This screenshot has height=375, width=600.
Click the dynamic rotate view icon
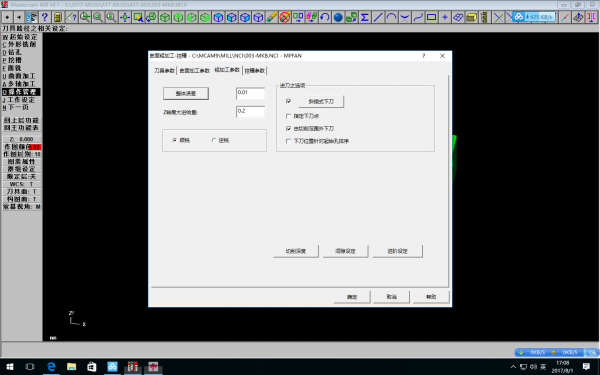point(152,17)
